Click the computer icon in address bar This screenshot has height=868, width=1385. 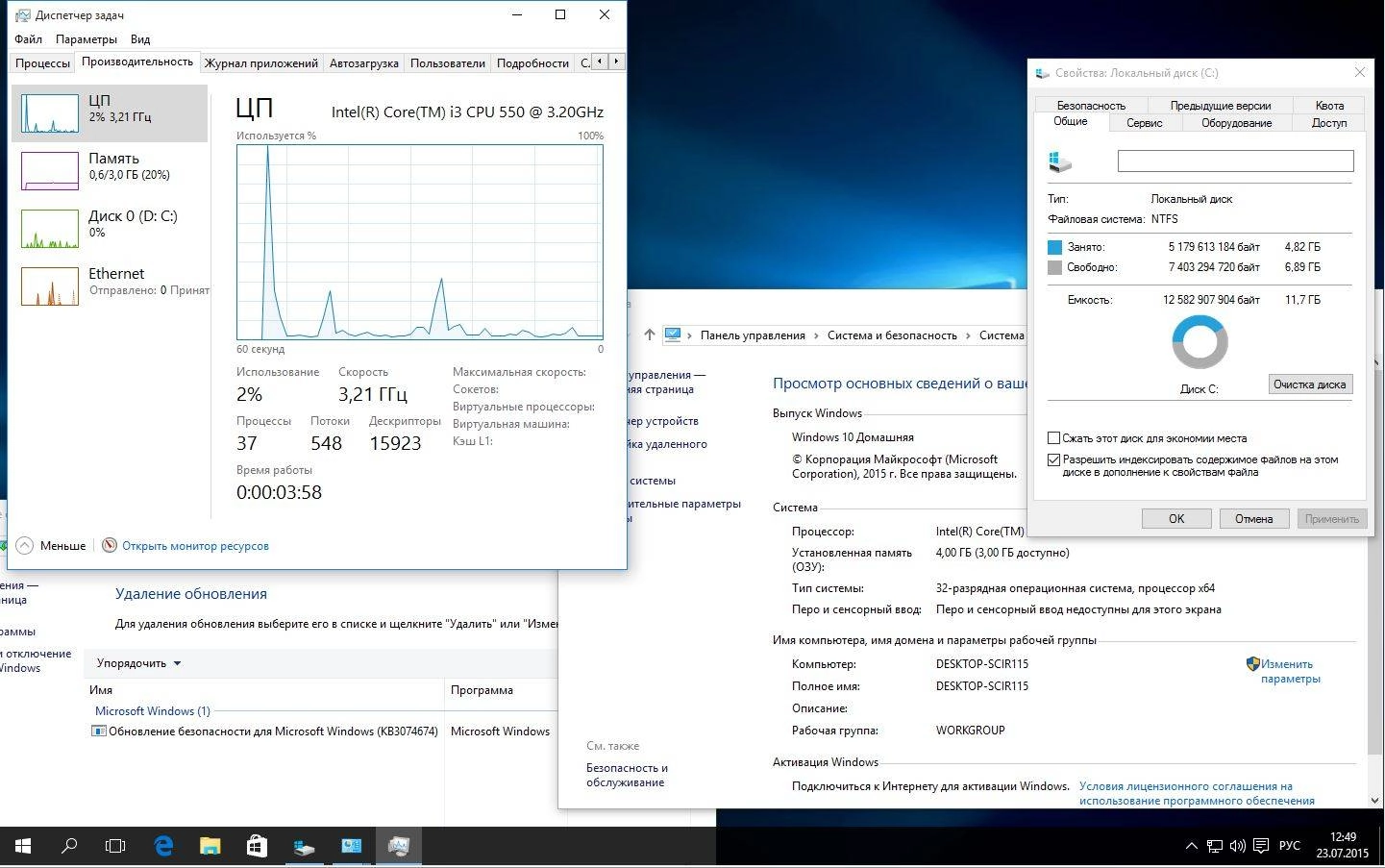(x=673, y=335)
